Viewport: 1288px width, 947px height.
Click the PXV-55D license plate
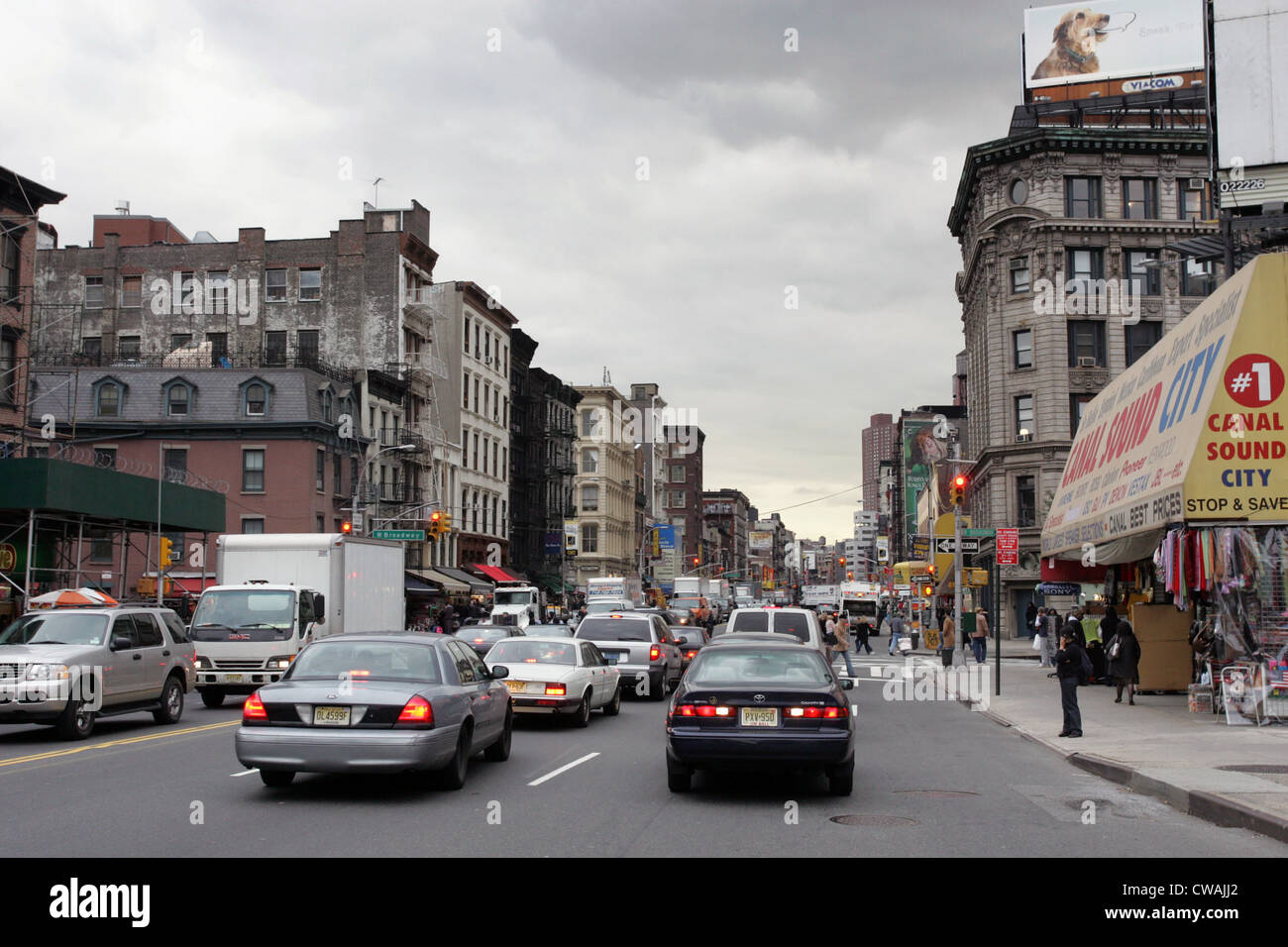758,716
